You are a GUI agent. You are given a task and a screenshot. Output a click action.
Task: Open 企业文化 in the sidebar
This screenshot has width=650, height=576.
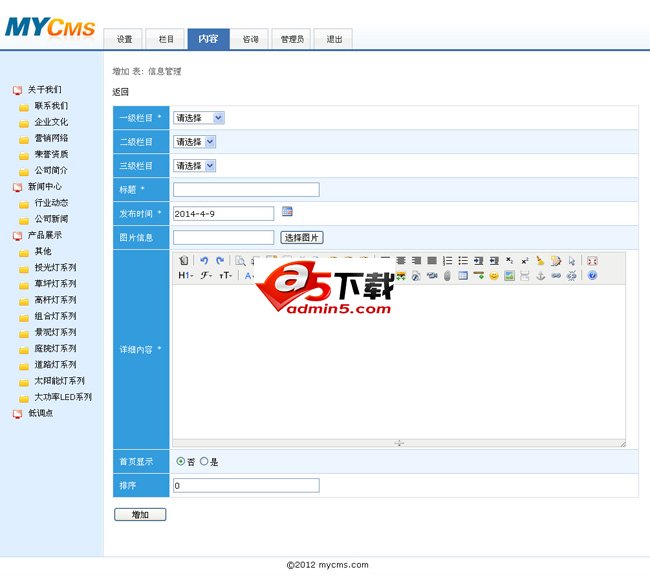pyautogui.click(x=51, y=122)
